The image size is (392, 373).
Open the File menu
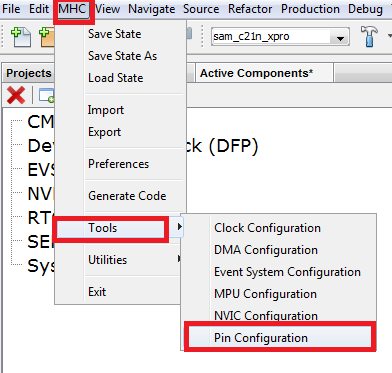pos(11,9)
